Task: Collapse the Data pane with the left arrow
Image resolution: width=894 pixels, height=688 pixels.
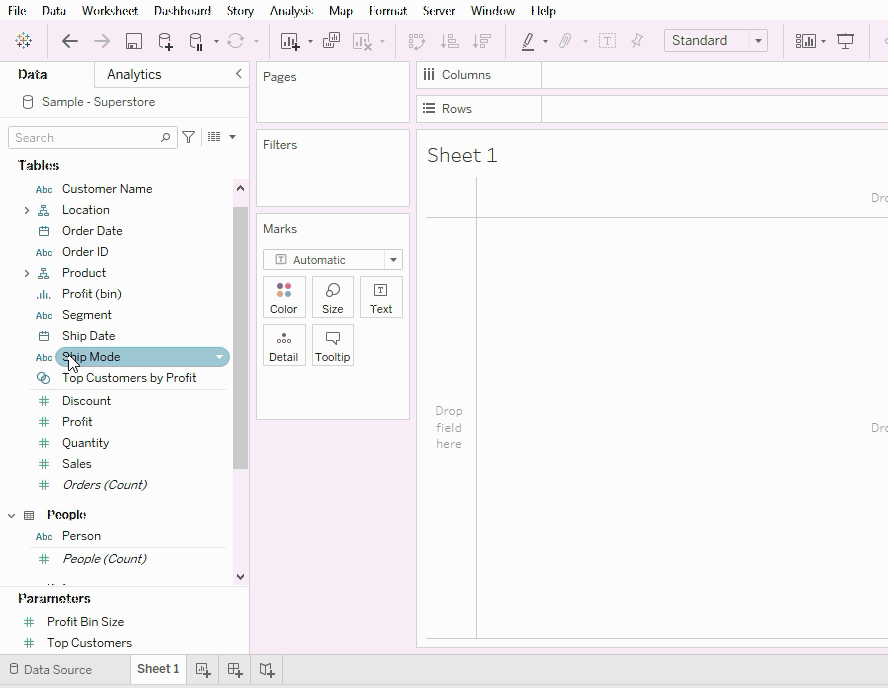Action: (238, 74)
